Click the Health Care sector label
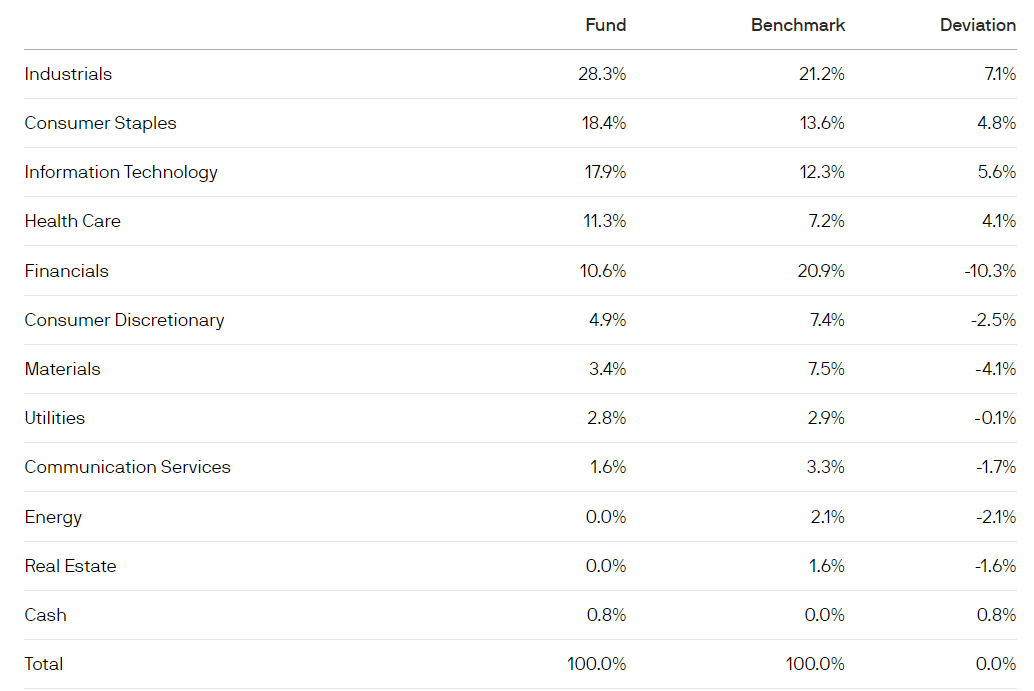Image resolution: width=1034 pixels, height=691 pixels. pyautogui.click(x=72, y=221)
